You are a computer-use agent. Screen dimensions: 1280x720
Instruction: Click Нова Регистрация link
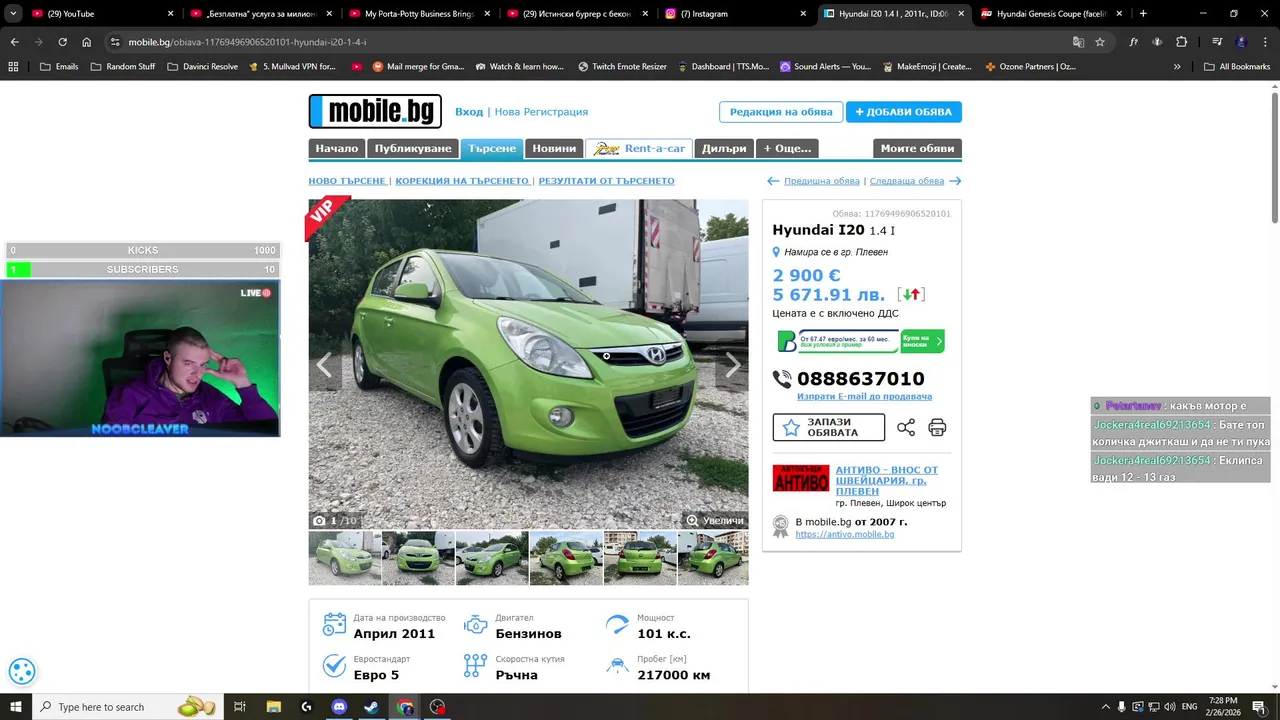pyautogui.click(x=541, y=112)
